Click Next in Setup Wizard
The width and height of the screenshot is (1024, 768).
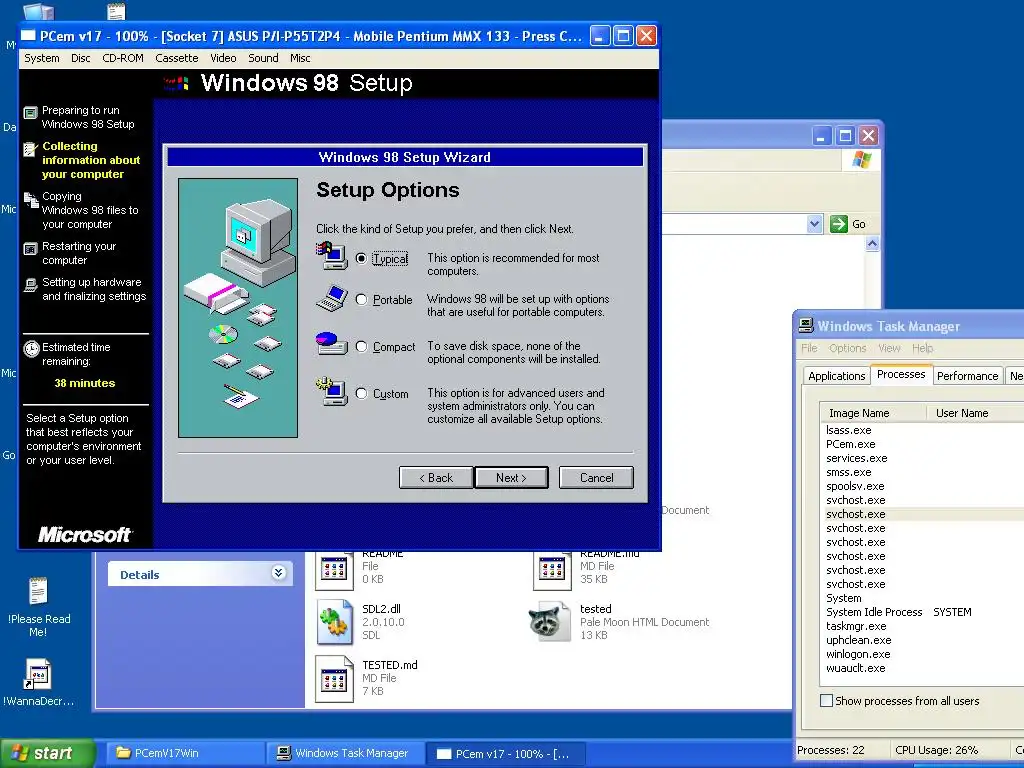coord(511,477)
